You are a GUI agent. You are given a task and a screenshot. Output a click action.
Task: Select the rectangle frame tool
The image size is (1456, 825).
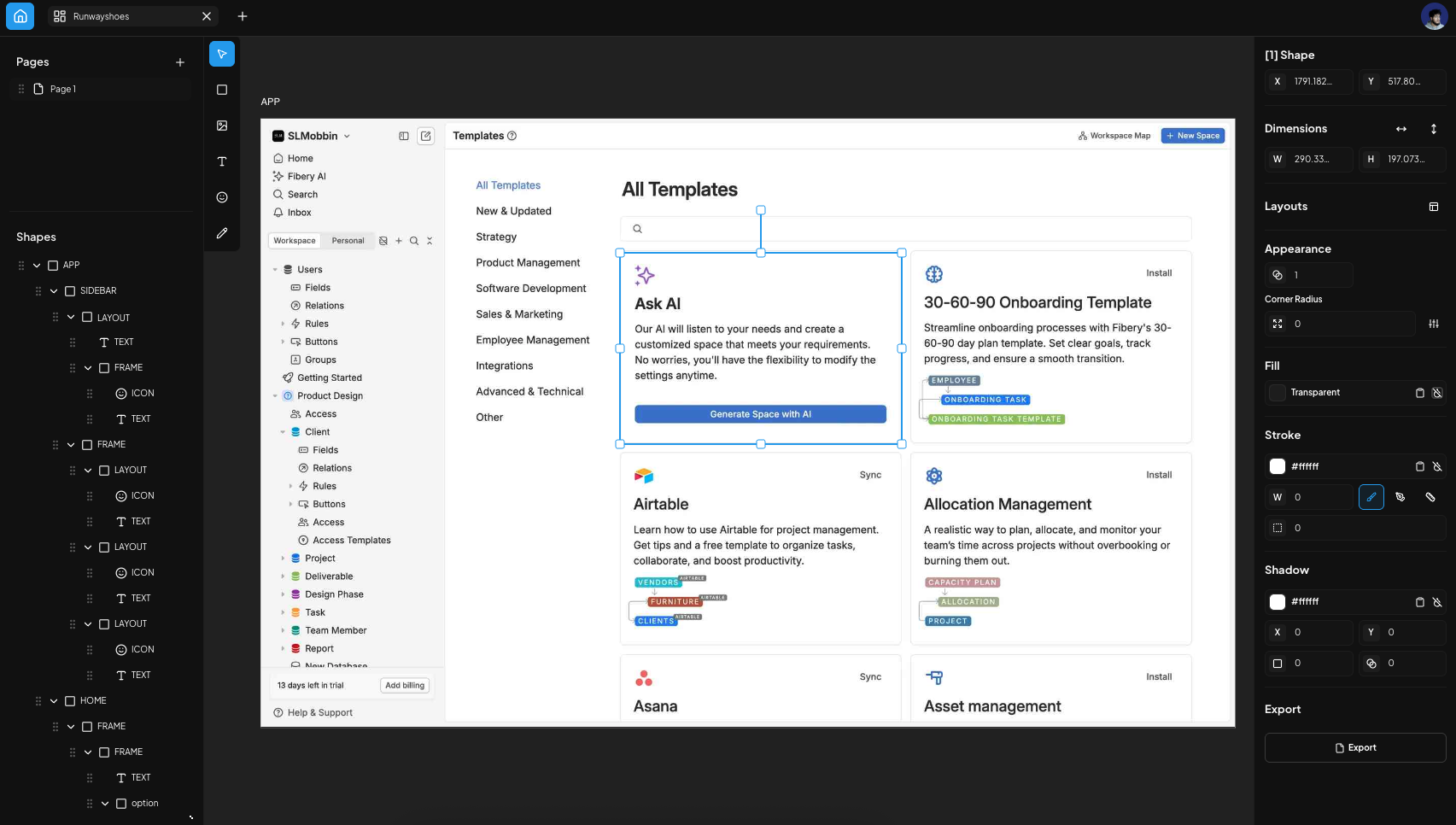(222, 90)
